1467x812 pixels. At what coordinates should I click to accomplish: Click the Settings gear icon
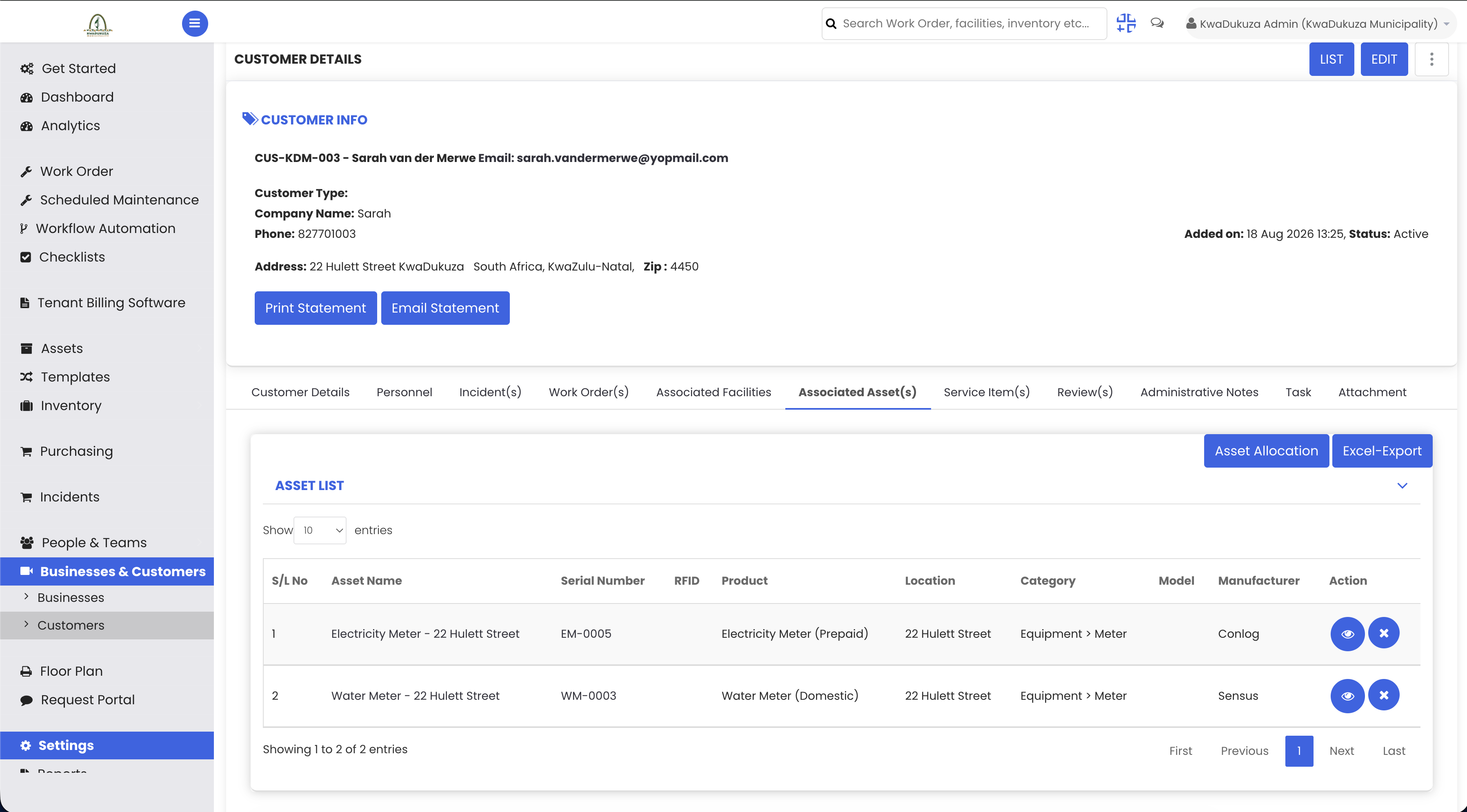(26, 745)
